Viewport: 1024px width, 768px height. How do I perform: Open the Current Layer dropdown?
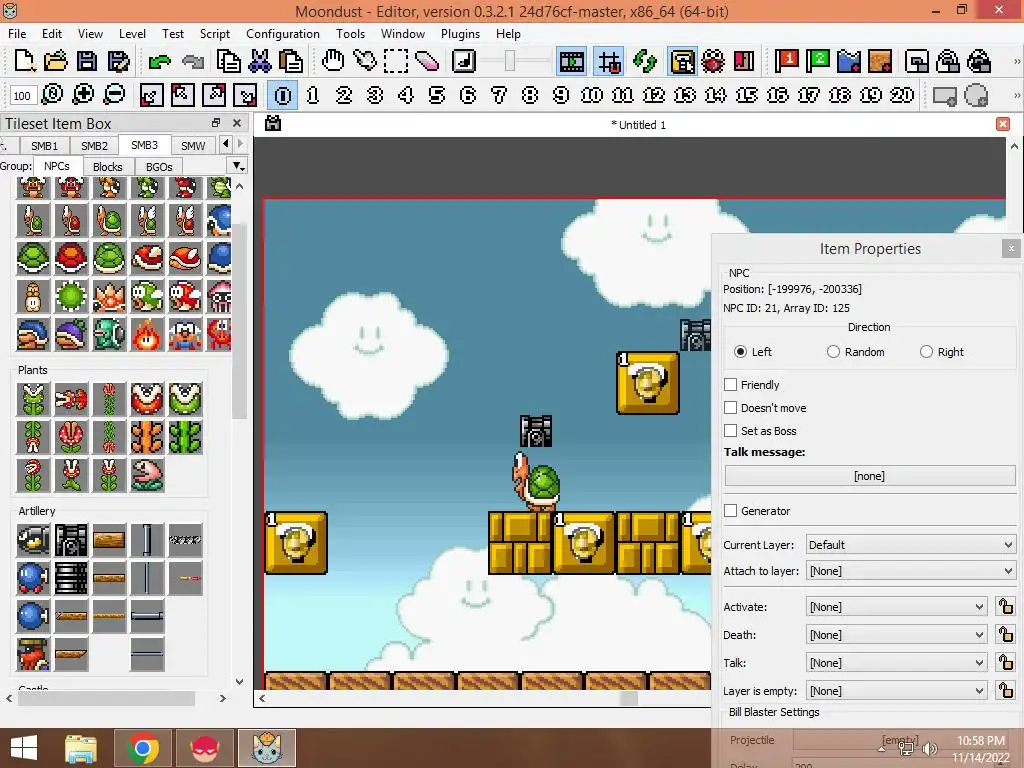(911, 545)
